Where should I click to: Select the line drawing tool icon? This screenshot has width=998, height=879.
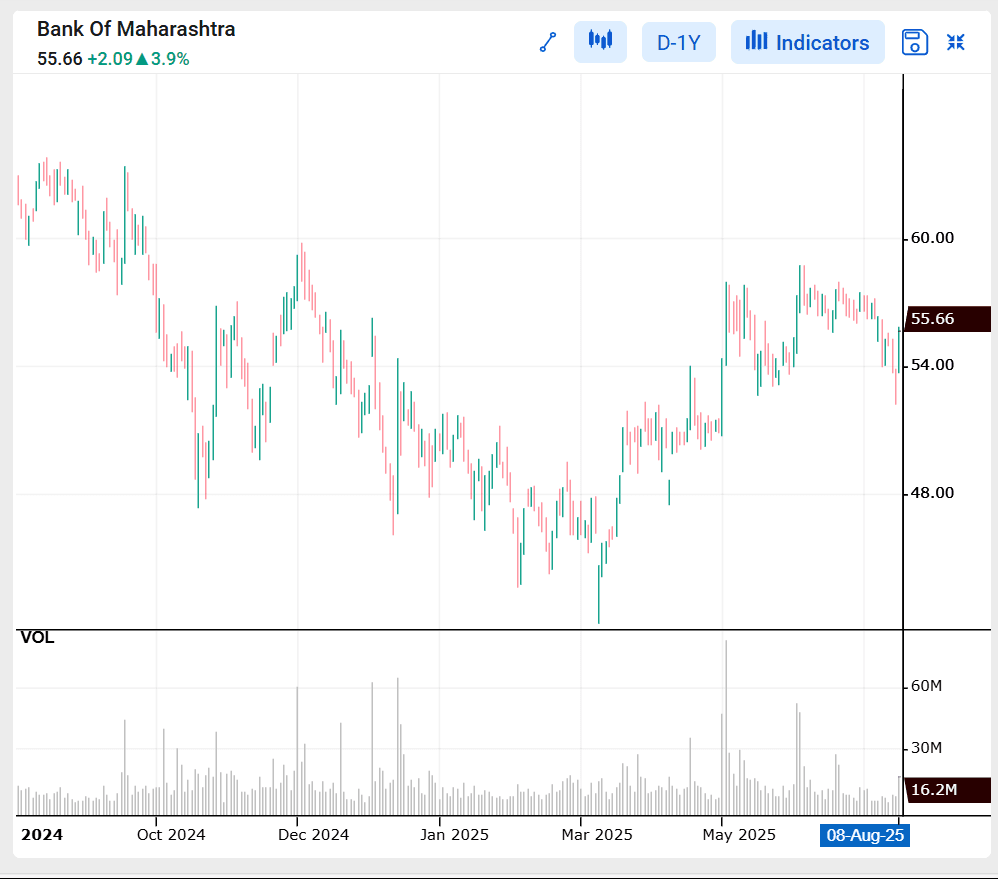[x=548, y=42]
